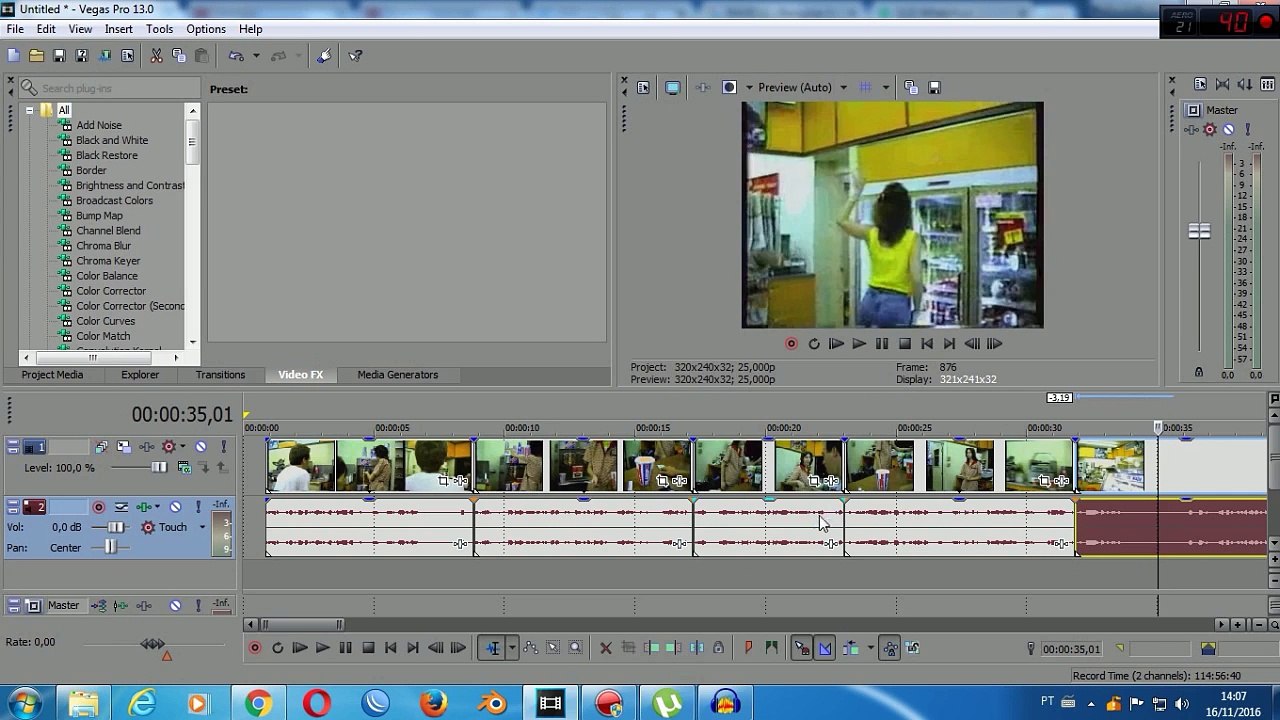This screenshot has width=1280, height=720.
Task: Switch to Project Media tab
Action: click(52, 374)
